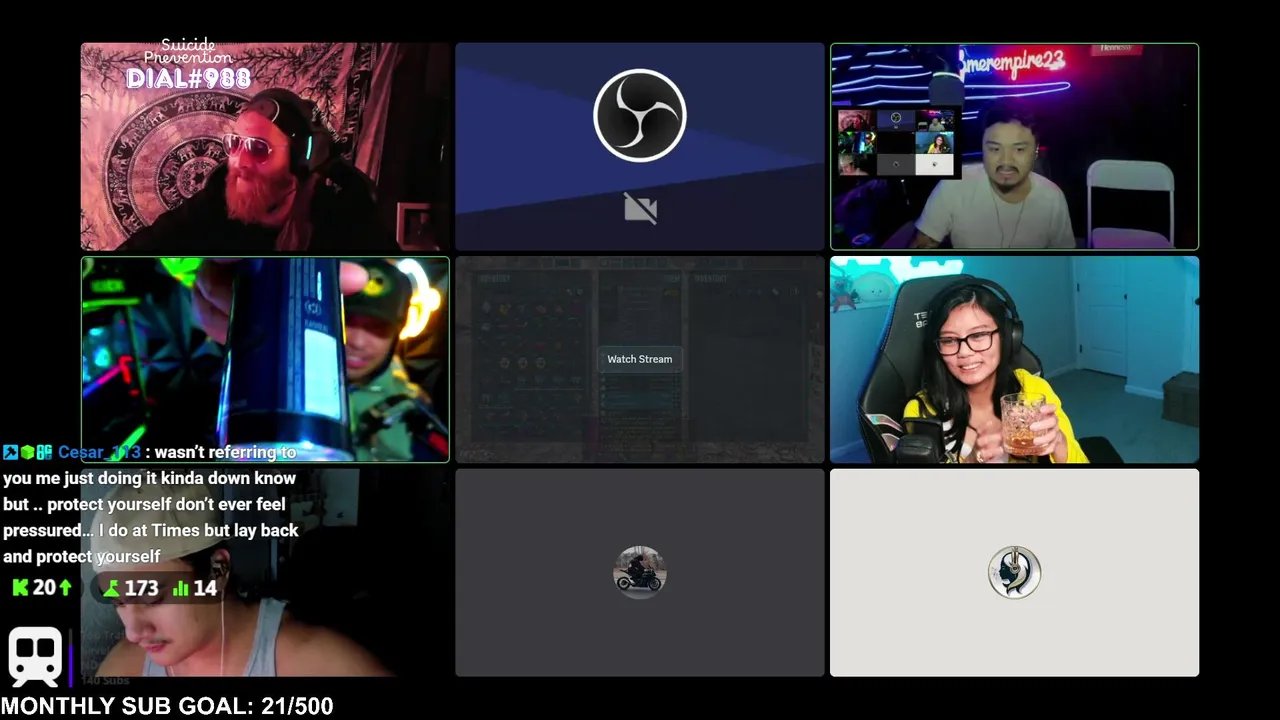Click the DIAL#988 overlay text
The height and width of the screenshot is (720, 1280).
click(x=189, y=78)
